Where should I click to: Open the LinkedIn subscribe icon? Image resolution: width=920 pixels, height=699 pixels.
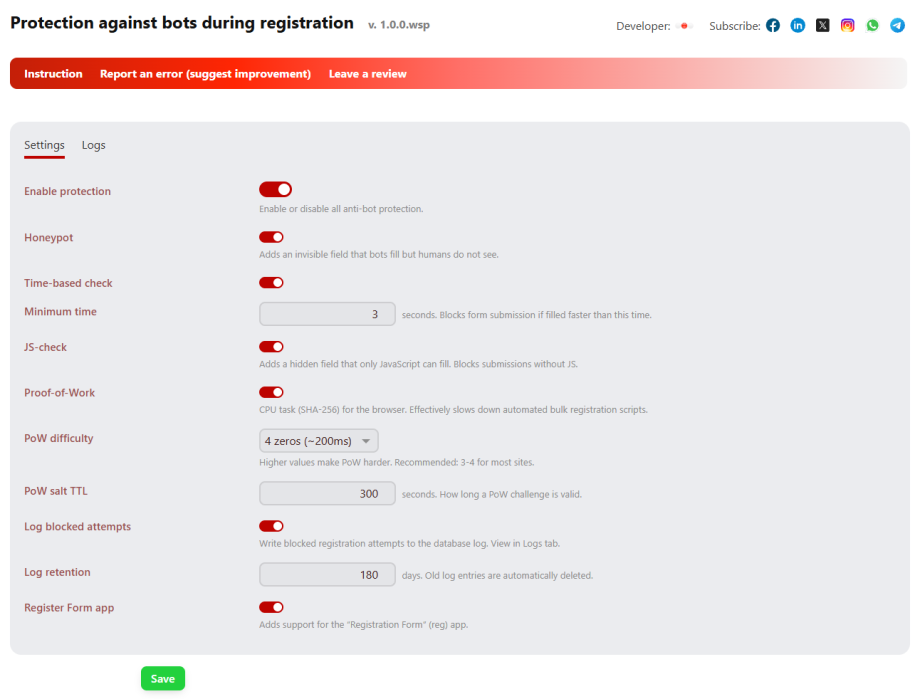[x=797, y=25]
